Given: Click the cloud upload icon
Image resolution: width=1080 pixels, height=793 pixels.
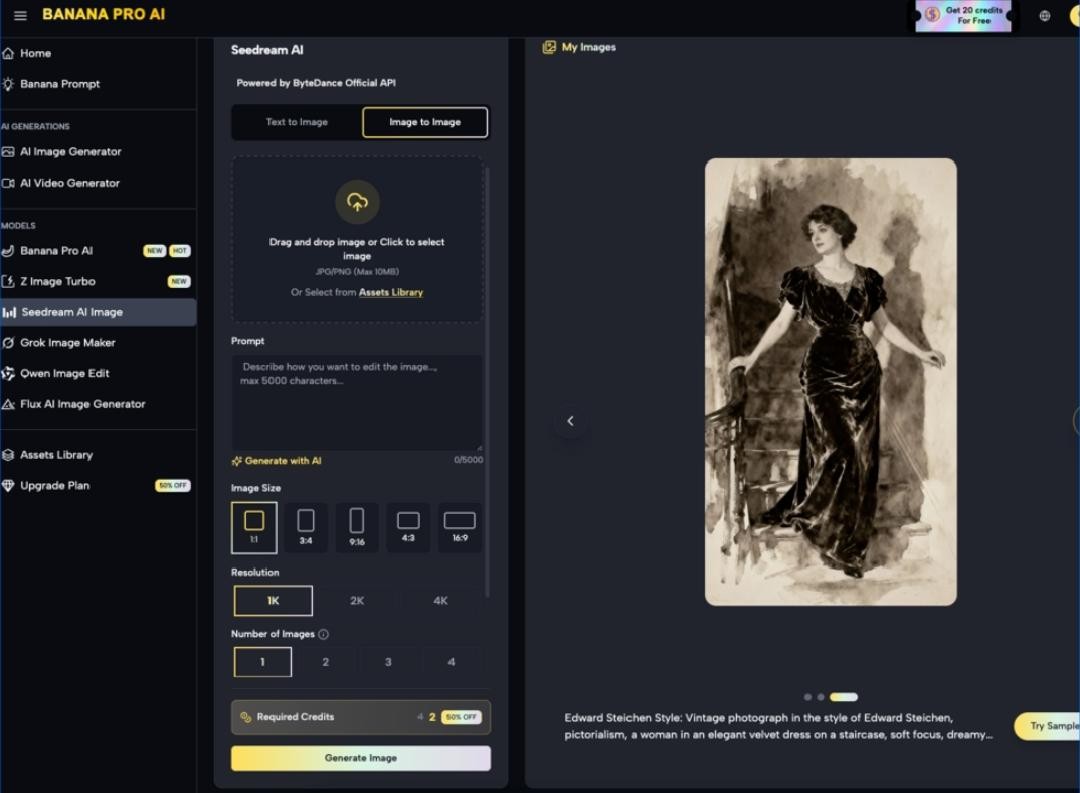Looking at the screenshot, I should (357, 202).
